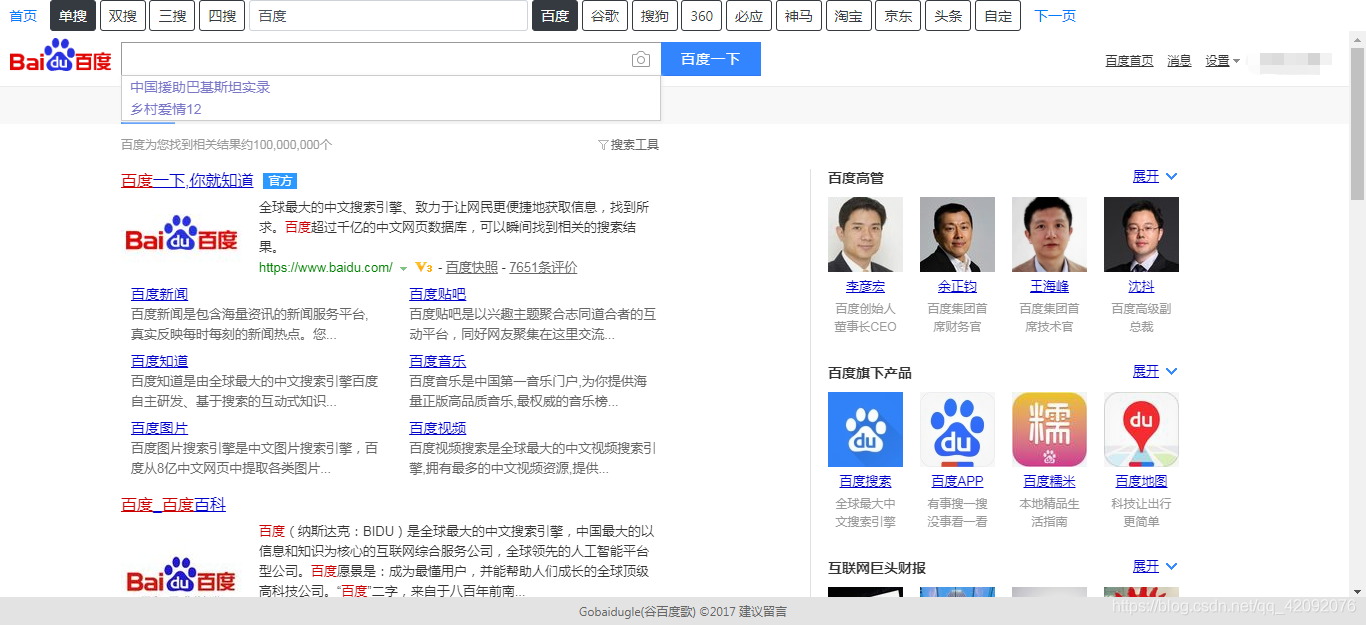Viewport: 1366px width, 625px height.
Task: Click the 官方 official badge label
Action: [279, 181]
